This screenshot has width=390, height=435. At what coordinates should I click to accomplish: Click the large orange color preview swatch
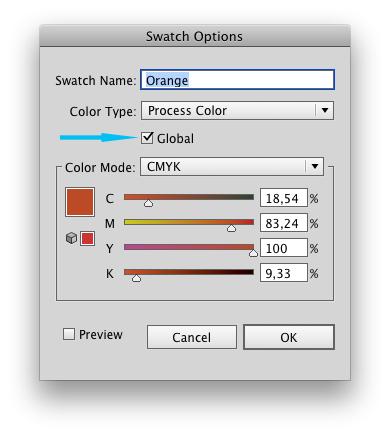pyautogui.click(x=80, y=202)
